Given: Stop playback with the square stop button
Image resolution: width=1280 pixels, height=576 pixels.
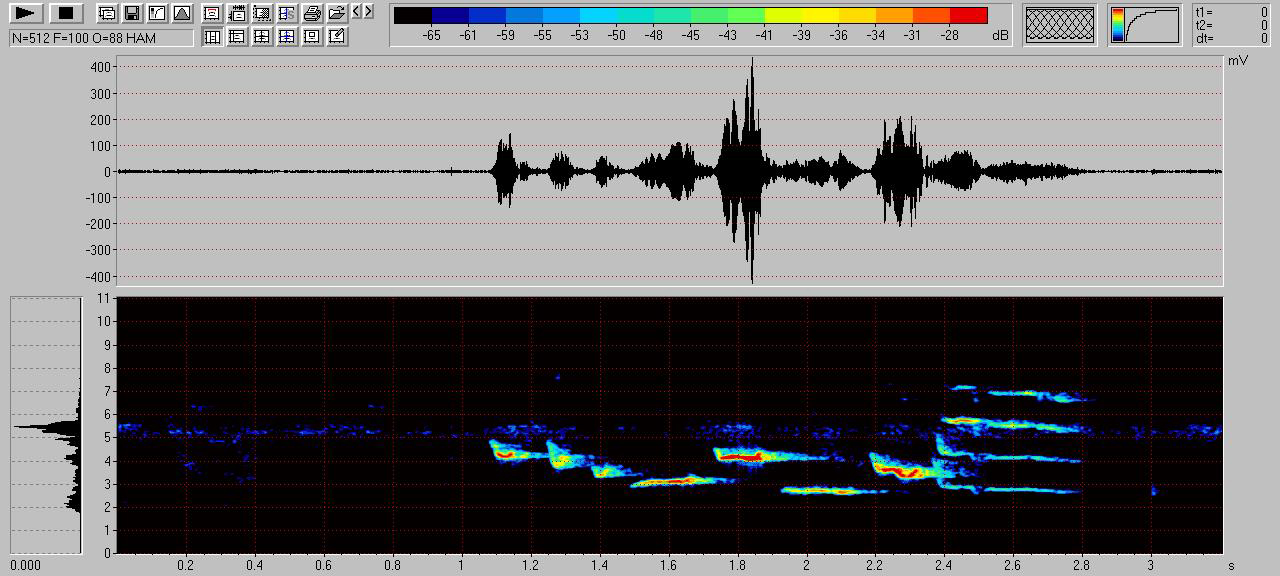Looking at the screenshot, I should coord(66,13).
